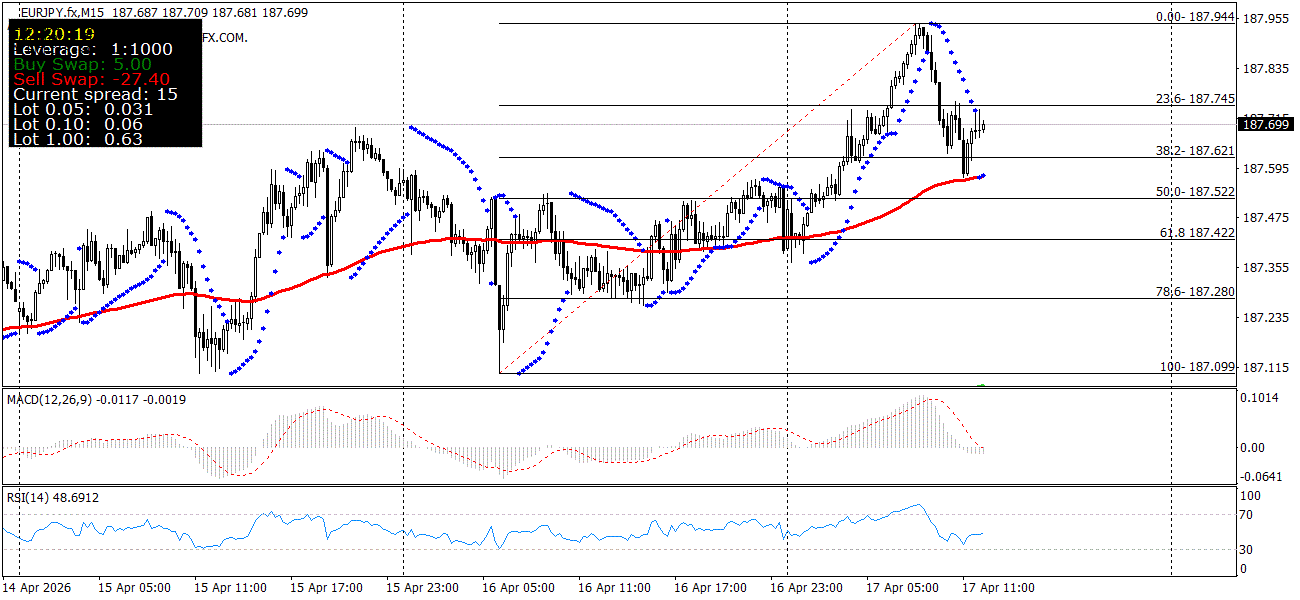Click RSI scale value 70
The image size is (1300, 600).
coord(1248,516)
